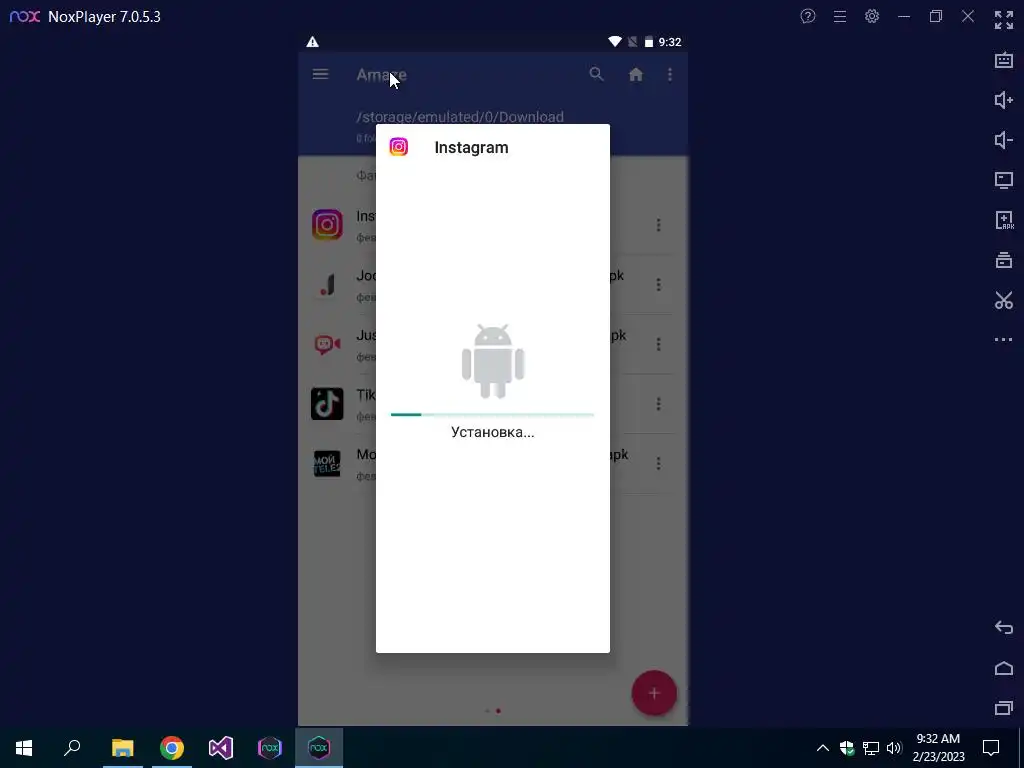
Task: Click Android back button in Nox sidebar
Action: point(1004,628)
